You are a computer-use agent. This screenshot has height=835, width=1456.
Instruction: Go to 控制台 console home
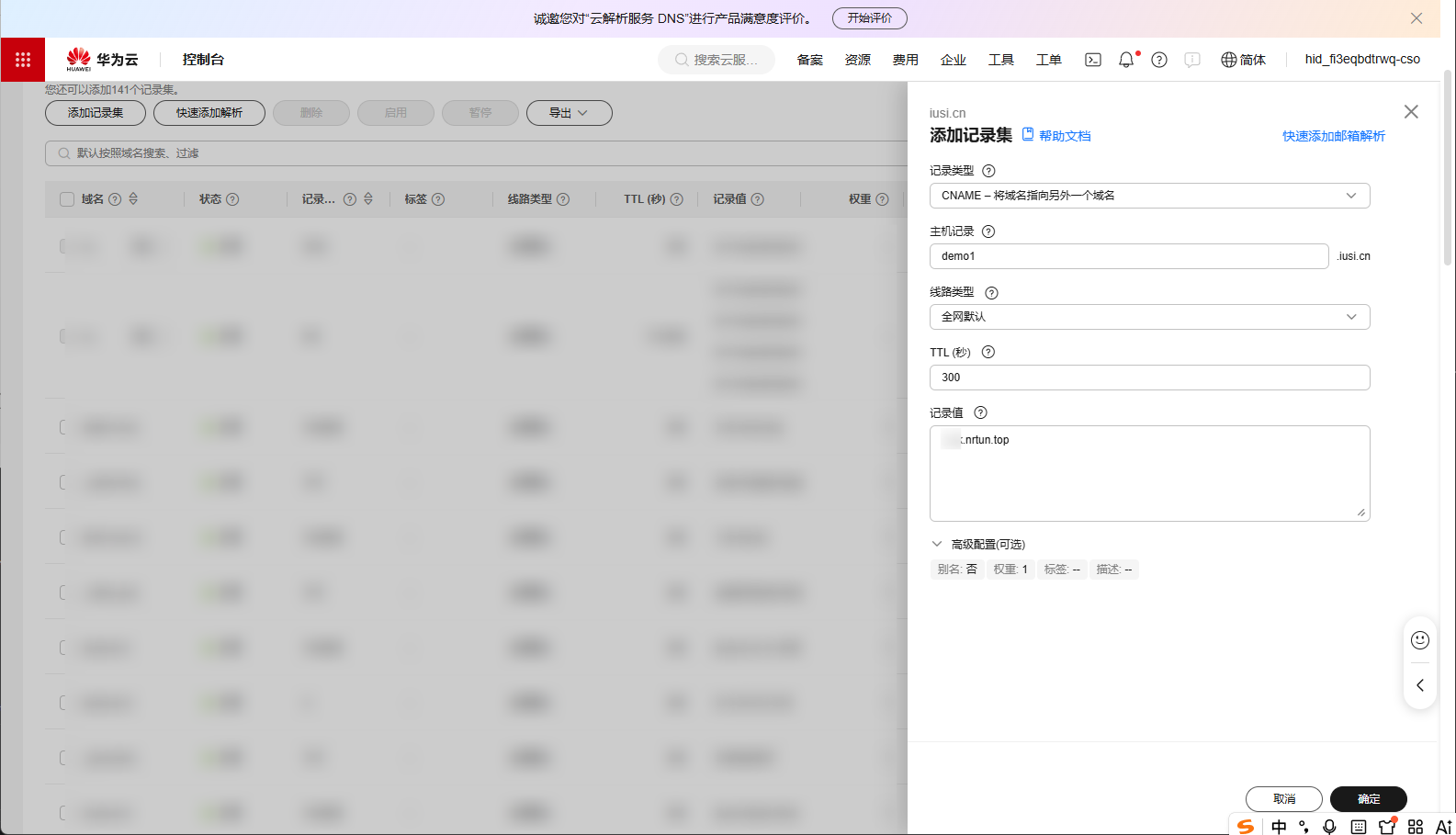(203, 60)
